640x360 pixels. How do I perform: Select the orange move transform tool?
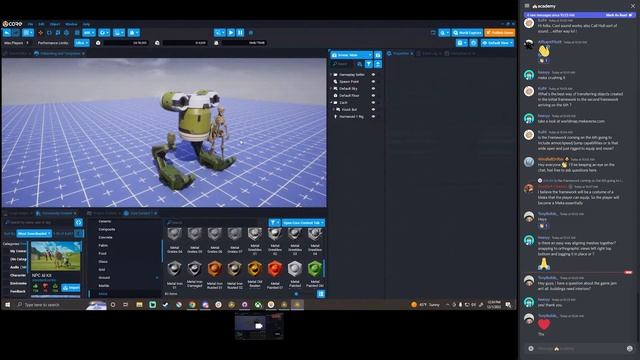(40, 33)
